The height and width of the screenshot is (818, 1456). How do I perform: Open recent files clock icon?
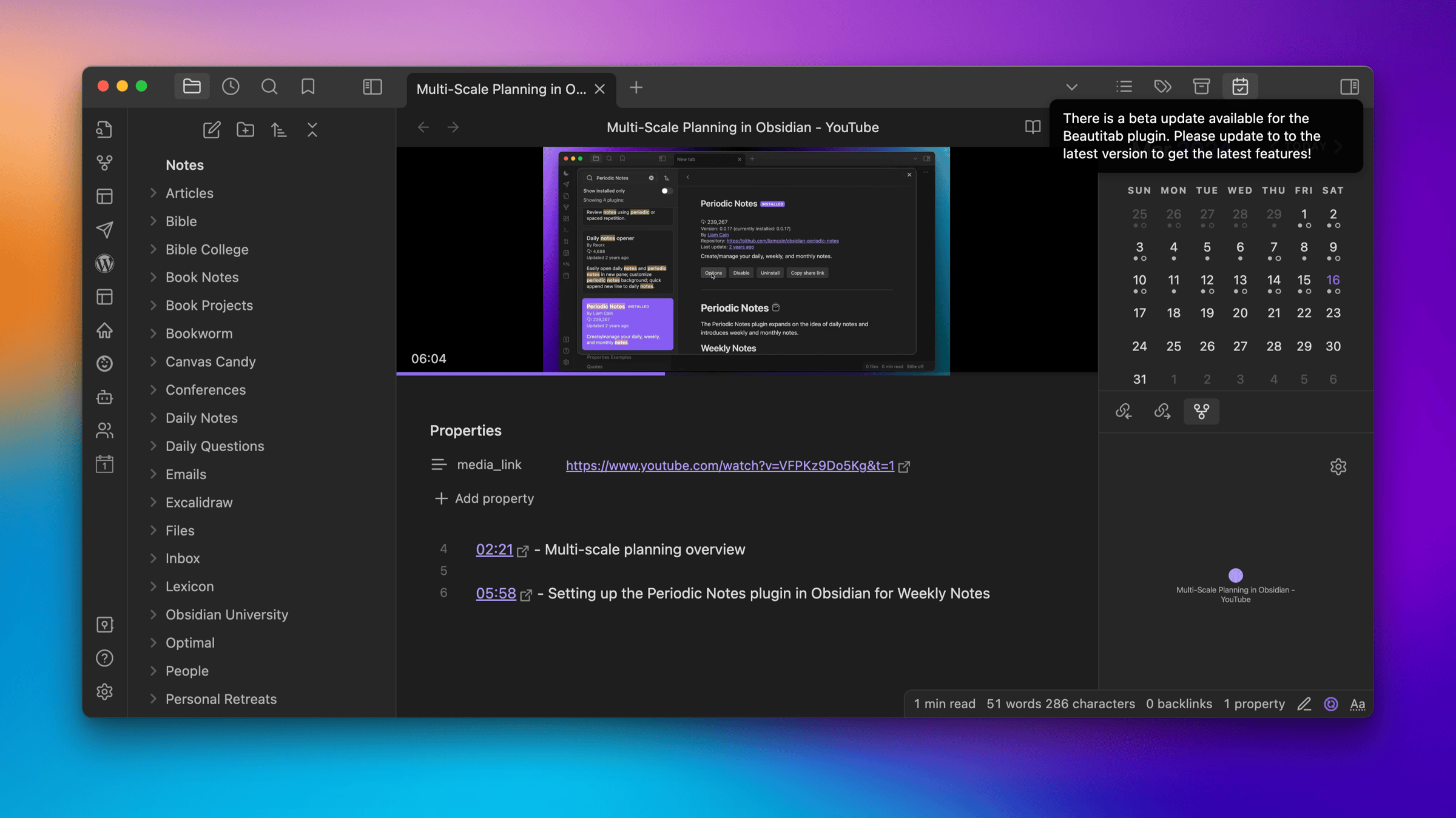coord(231,87)
